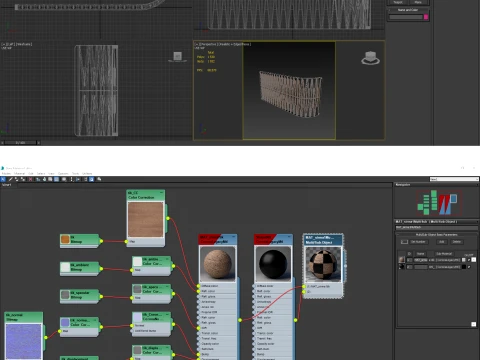Click the wood sub-material thumbnail in row one
This screenshot has height=360, width=480.
[x=402, y=259]
